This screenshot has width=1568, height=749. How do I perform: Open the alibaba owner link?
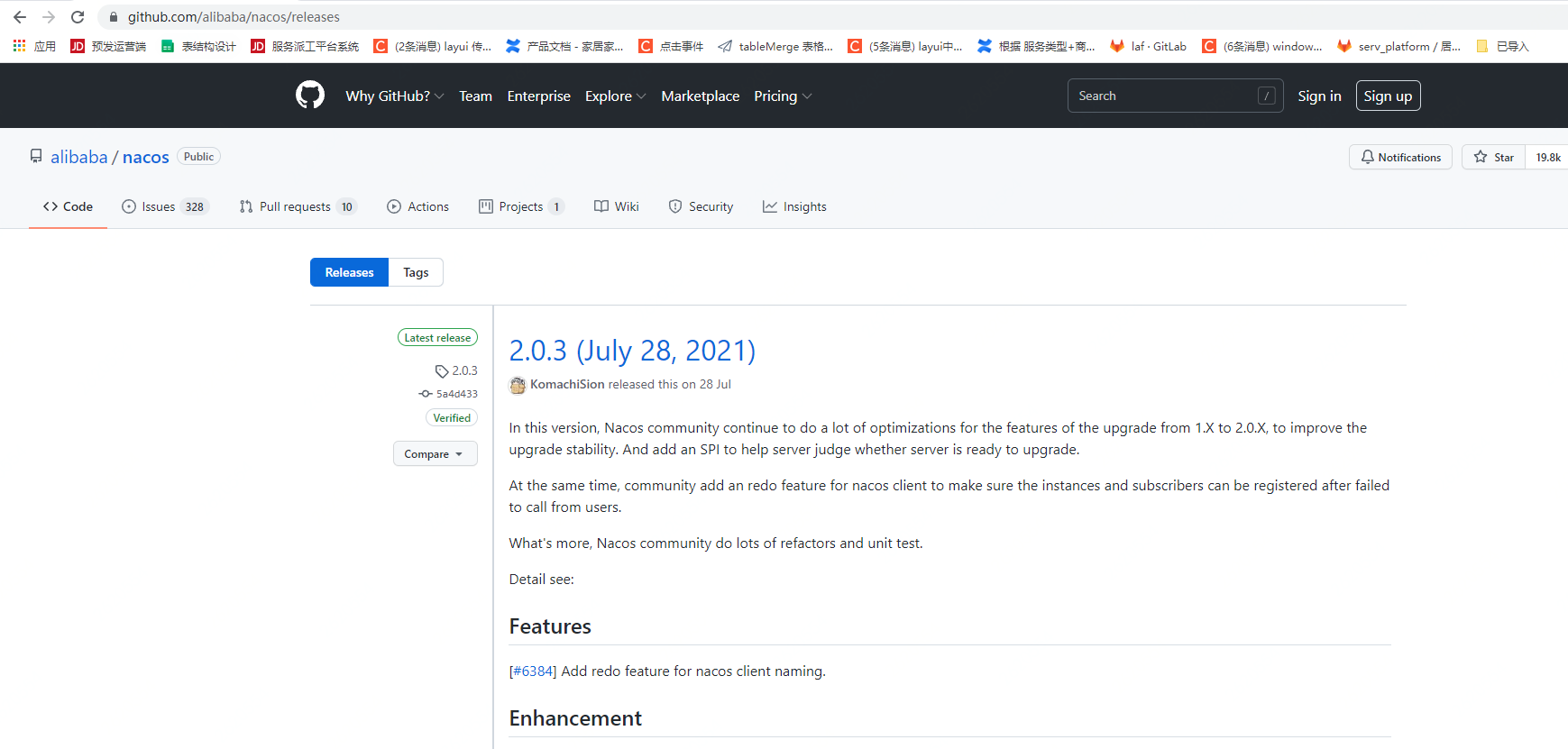coord(78,157)
